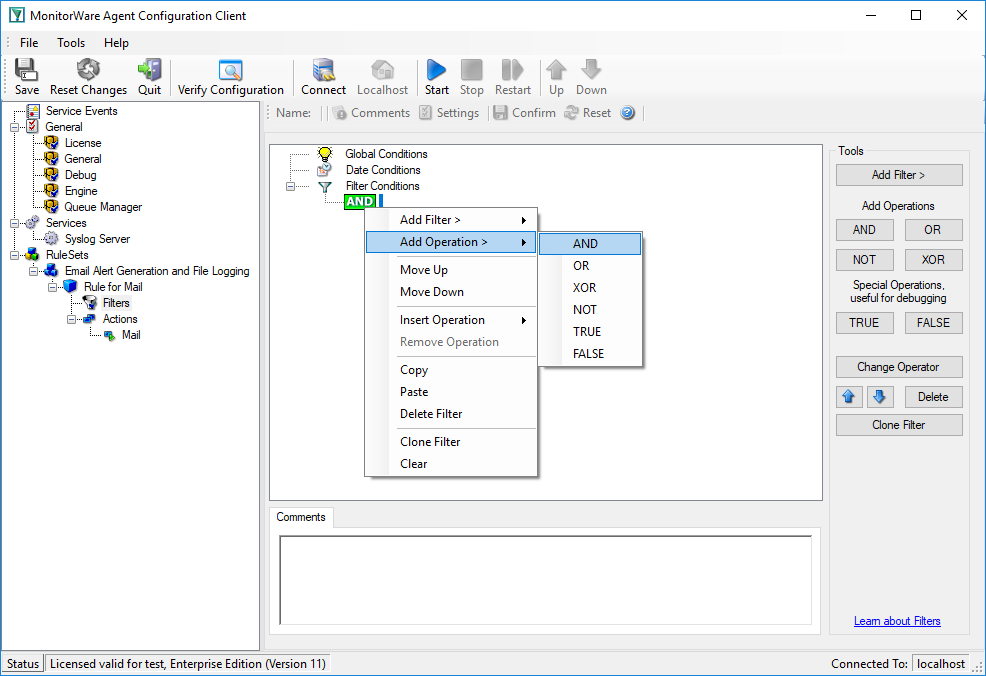This screenshot has height=676, width=986.
Task: Click the OR button in Tools panel
Action: (933, 230)
